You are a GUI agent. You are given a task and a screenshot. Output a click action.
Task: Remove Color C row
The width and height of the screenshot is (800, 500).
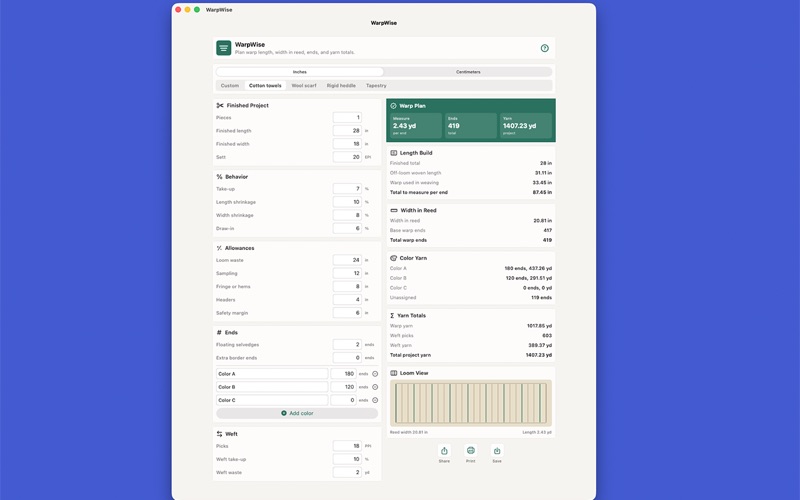pyautogui.click(x=375, y=401)
